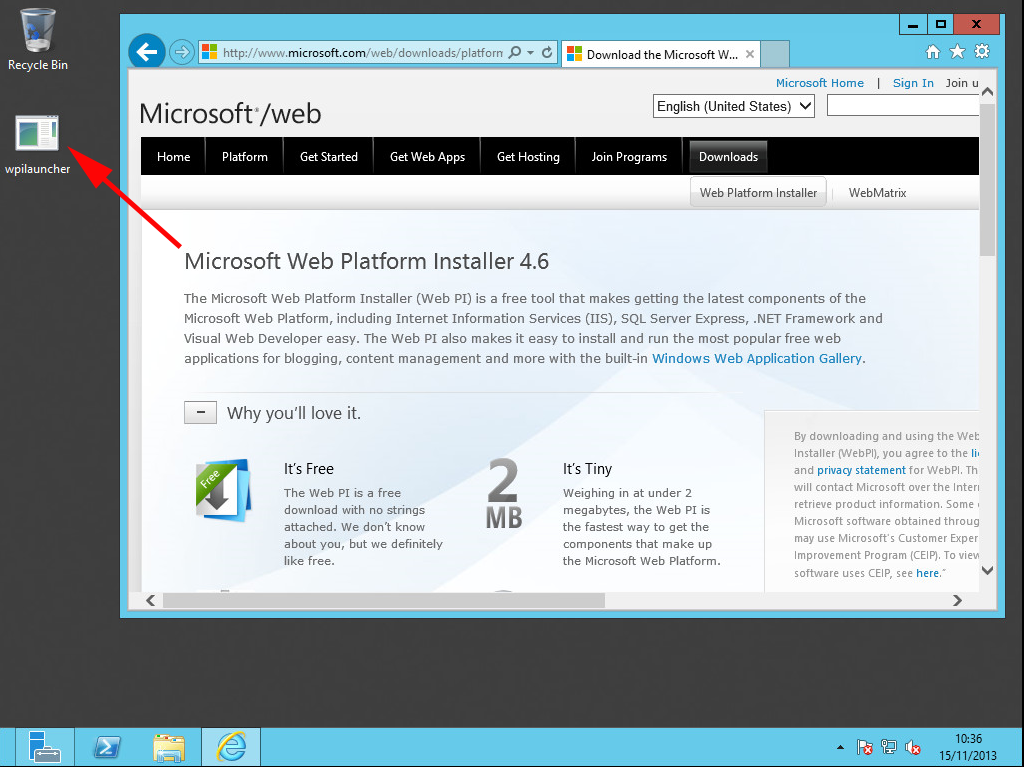The width and height of the screenshot is (1024, 767).
Task: Click the Sign In link
Action: pos(913,83)
